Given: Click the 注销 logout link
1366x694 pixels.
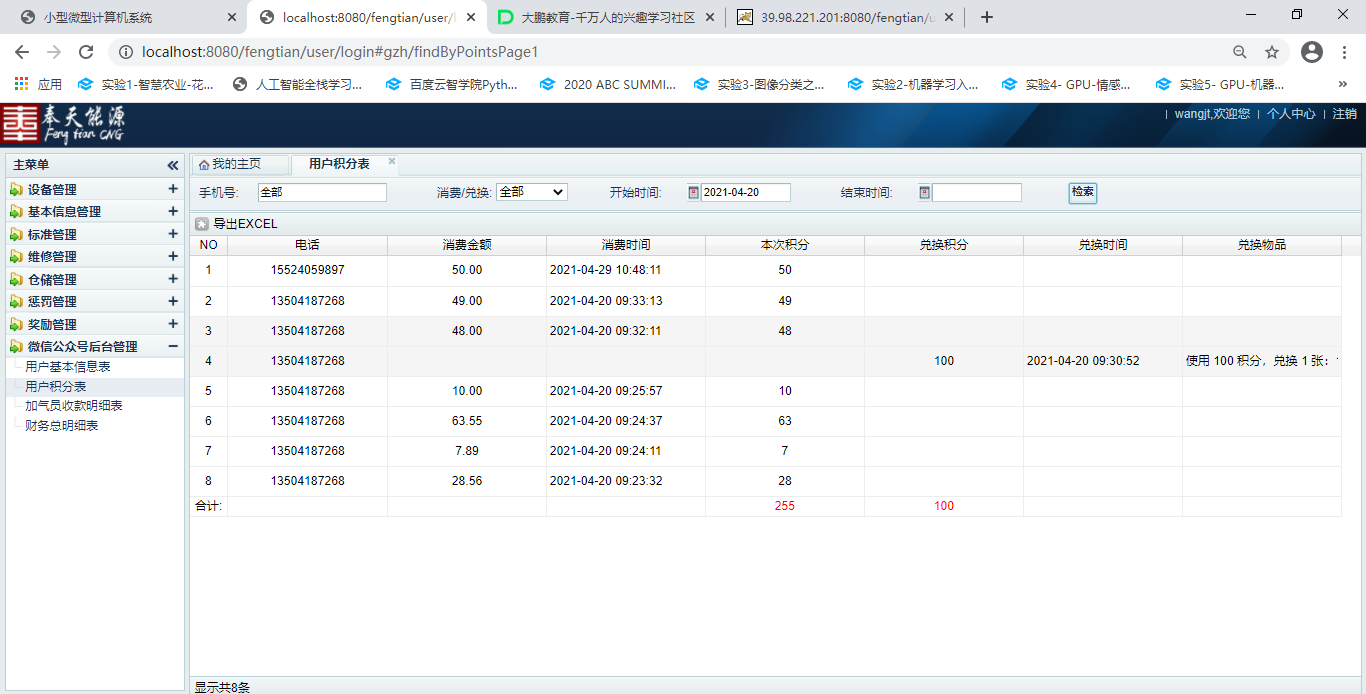Looking at the screenshot, I should 1344,114.
